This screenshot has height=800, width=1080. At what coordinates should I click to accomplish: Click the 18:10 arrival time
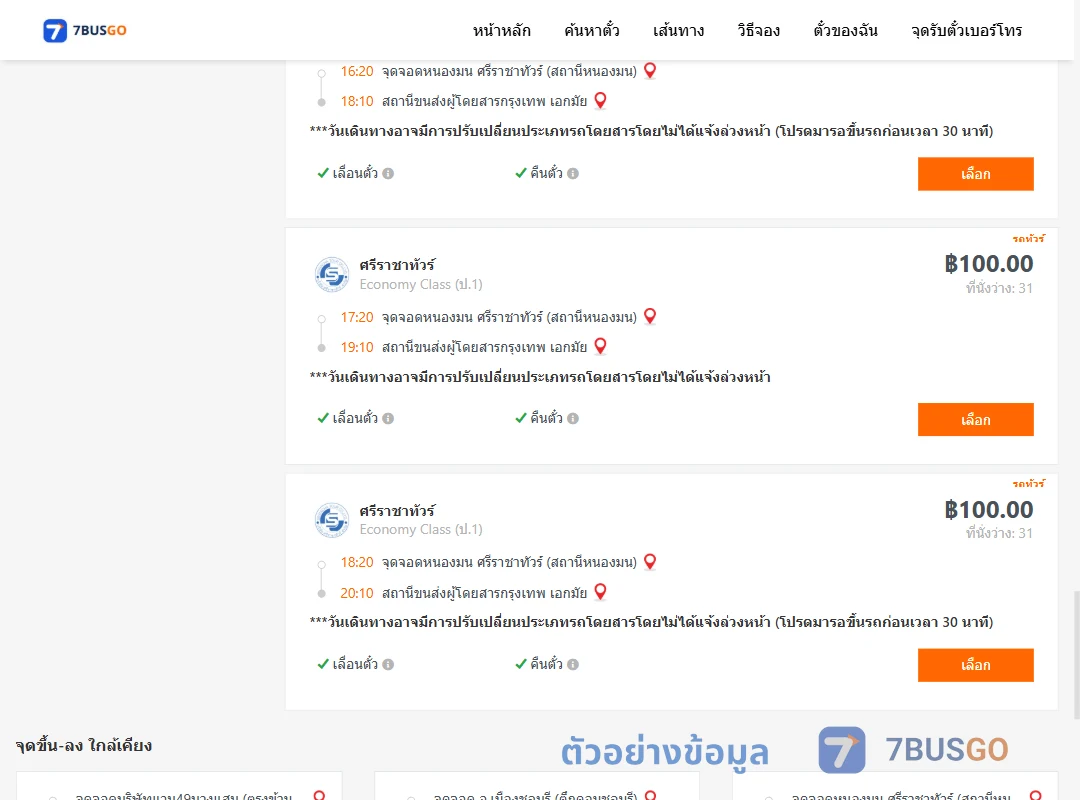[x=357, y=101]
